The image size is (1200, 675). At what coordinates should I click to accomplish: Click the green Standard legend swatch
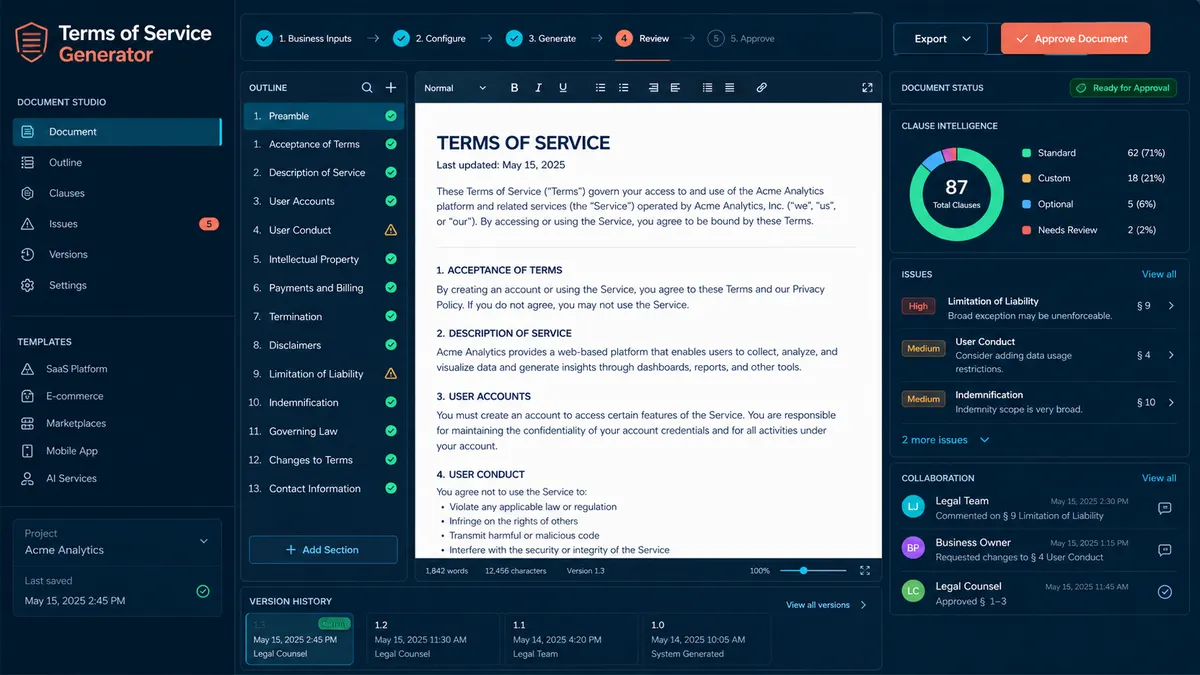[x=1027, y=153]
